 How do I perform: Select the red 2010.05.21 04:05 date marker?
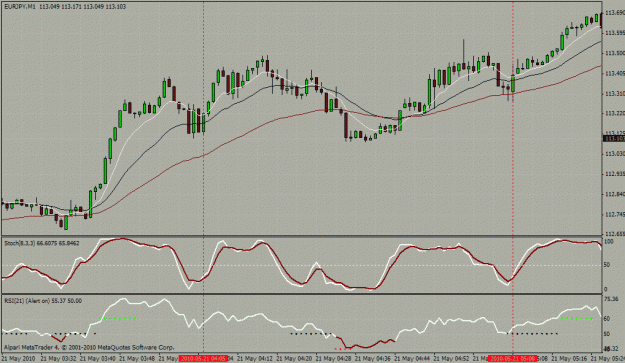click(203, 359)
